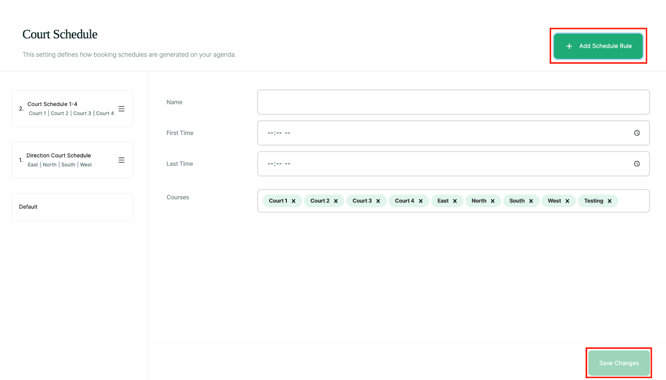The height and width of the screenshot is (380, 666).
Task: Remove the Court 2 tag
Action: [336, 201]
